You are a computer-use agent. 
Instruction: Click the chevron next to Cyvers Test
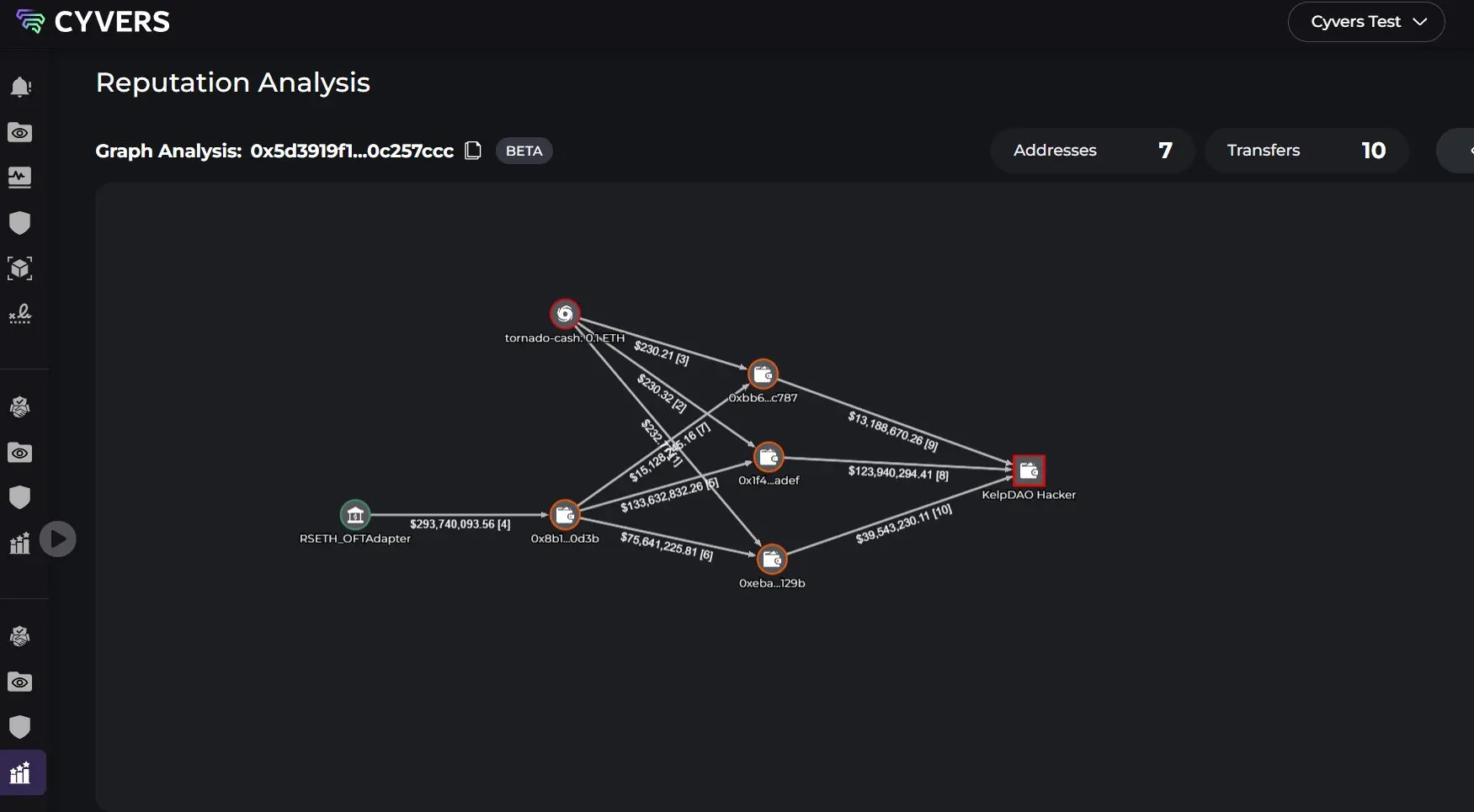click(x=1419, y=23)
